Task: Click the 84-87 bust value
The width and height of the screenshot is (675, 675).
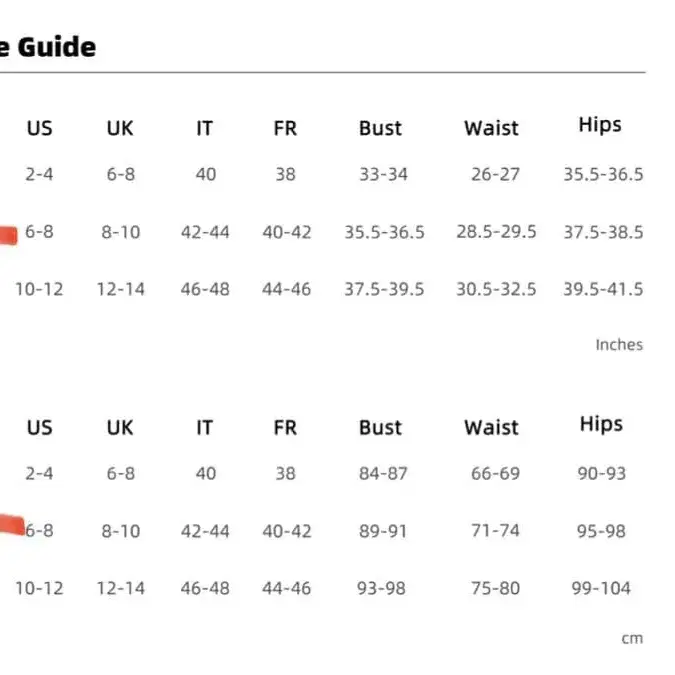Action: tap(383, 473)
